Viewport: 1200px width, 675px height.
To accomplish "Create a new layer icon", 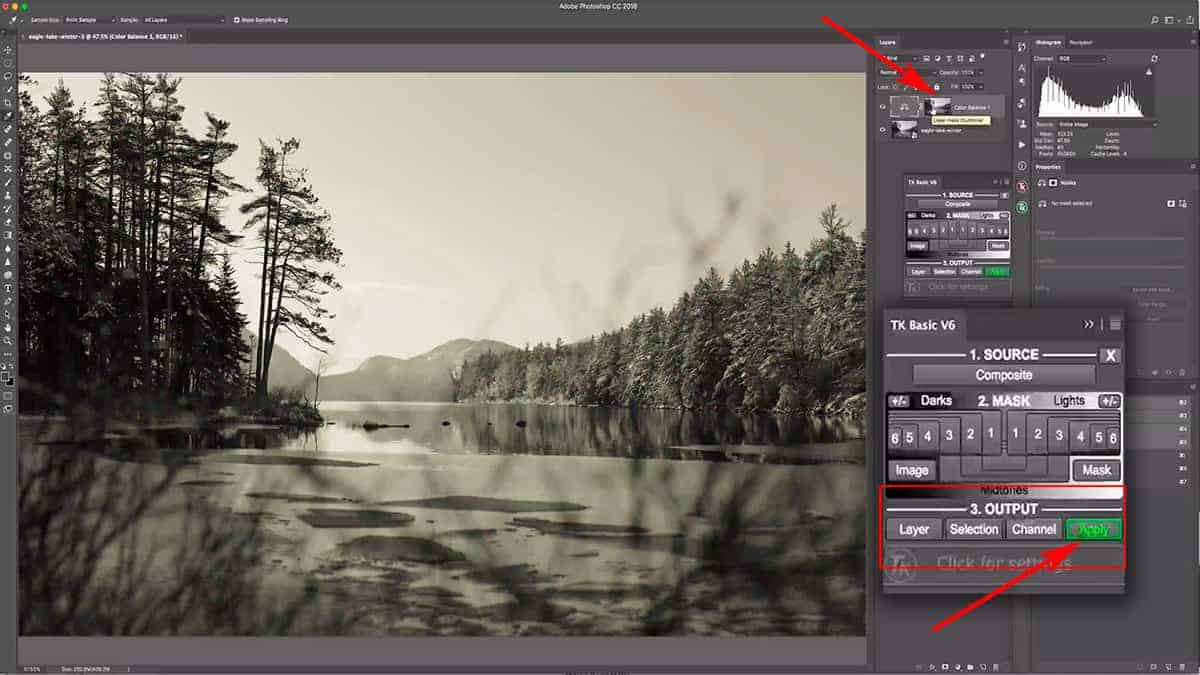I will click(983, 667).
